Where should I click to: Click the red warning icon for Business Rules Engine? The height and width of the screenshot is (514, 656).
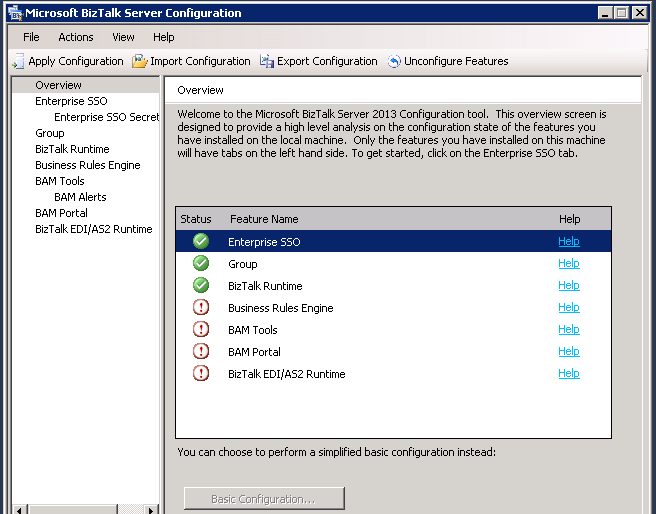tap(201, 308)
